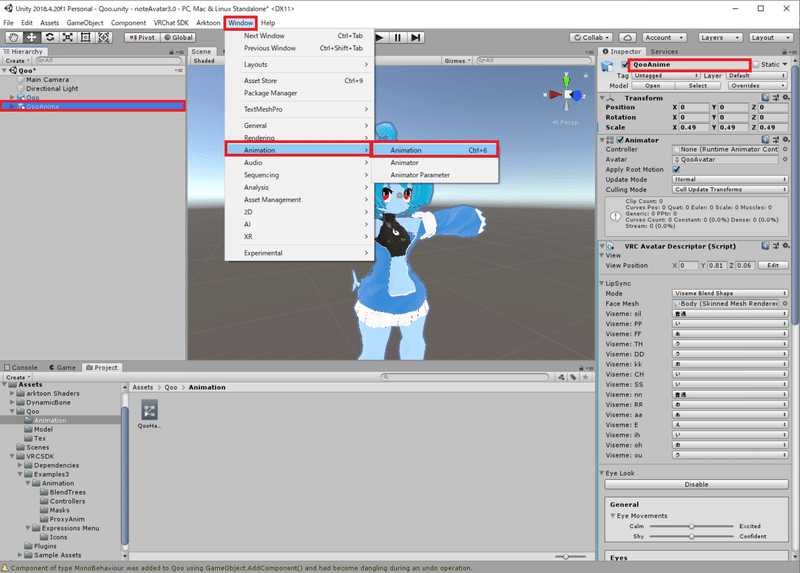
Task: Open the Layout toolbar dropdown
Action: tap(769, 37)
